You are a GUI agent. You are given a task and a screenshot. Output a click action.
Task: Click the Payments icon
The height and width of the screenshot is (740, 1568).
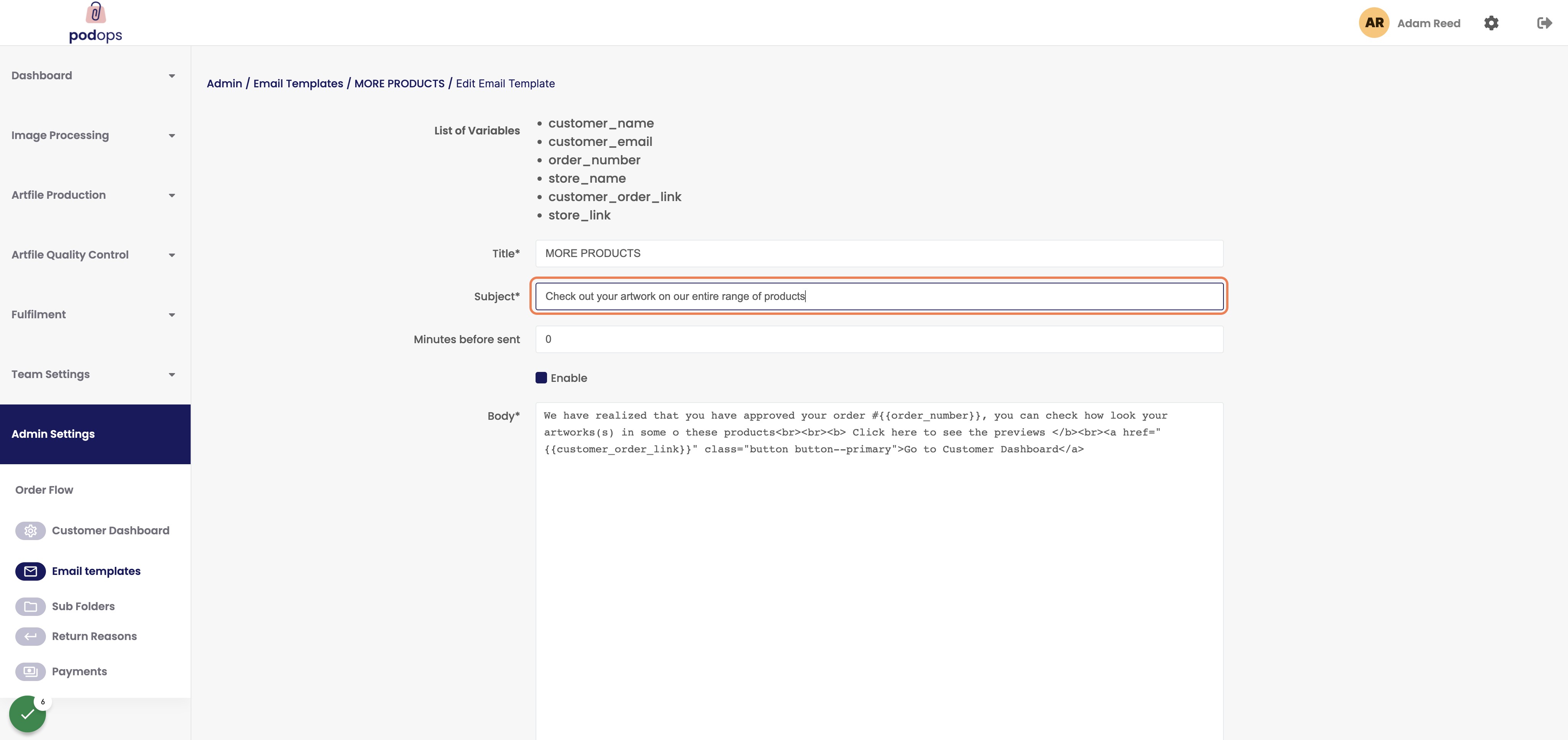tap(31, 672)
